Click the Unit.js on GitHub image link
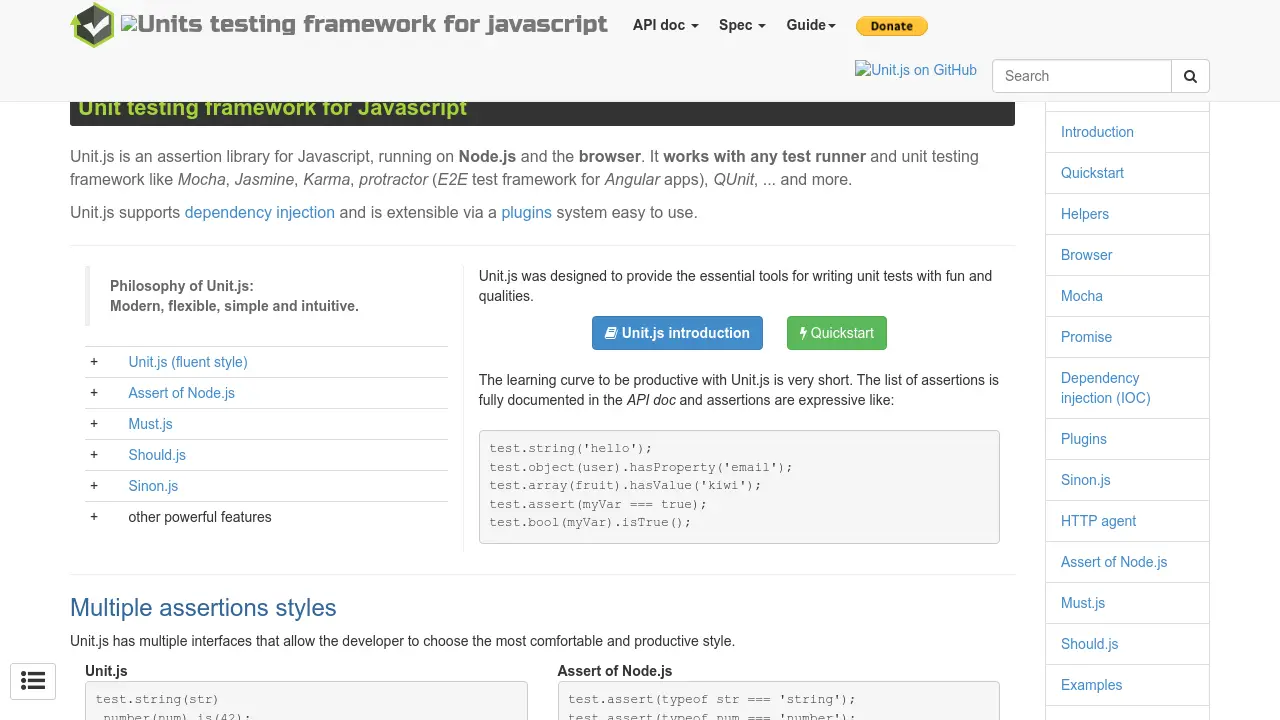 coord(915,70)
